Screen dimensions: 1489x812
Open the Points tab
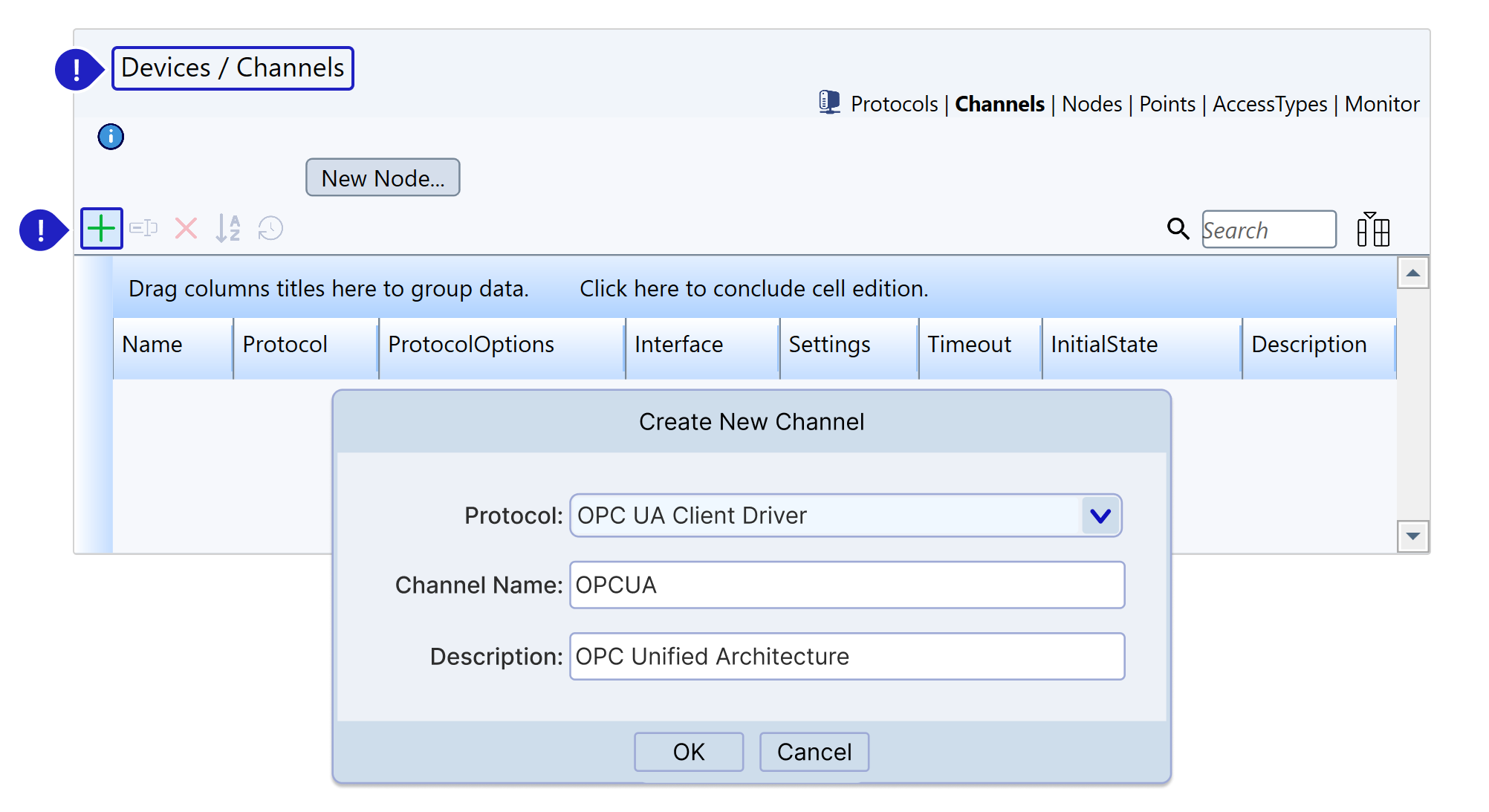click(1167, 104)
